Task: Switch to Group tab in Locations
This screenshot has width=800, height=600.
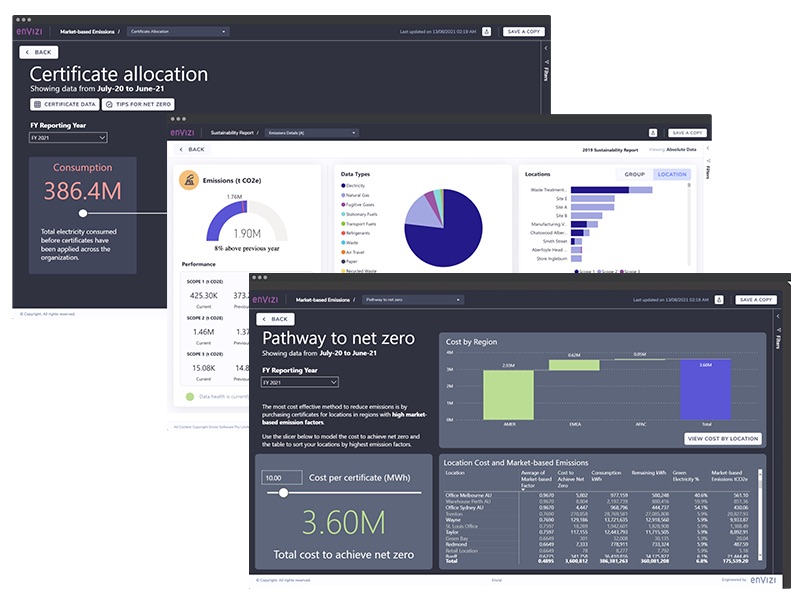Action: pyautogui.click(x=634, y=174)
